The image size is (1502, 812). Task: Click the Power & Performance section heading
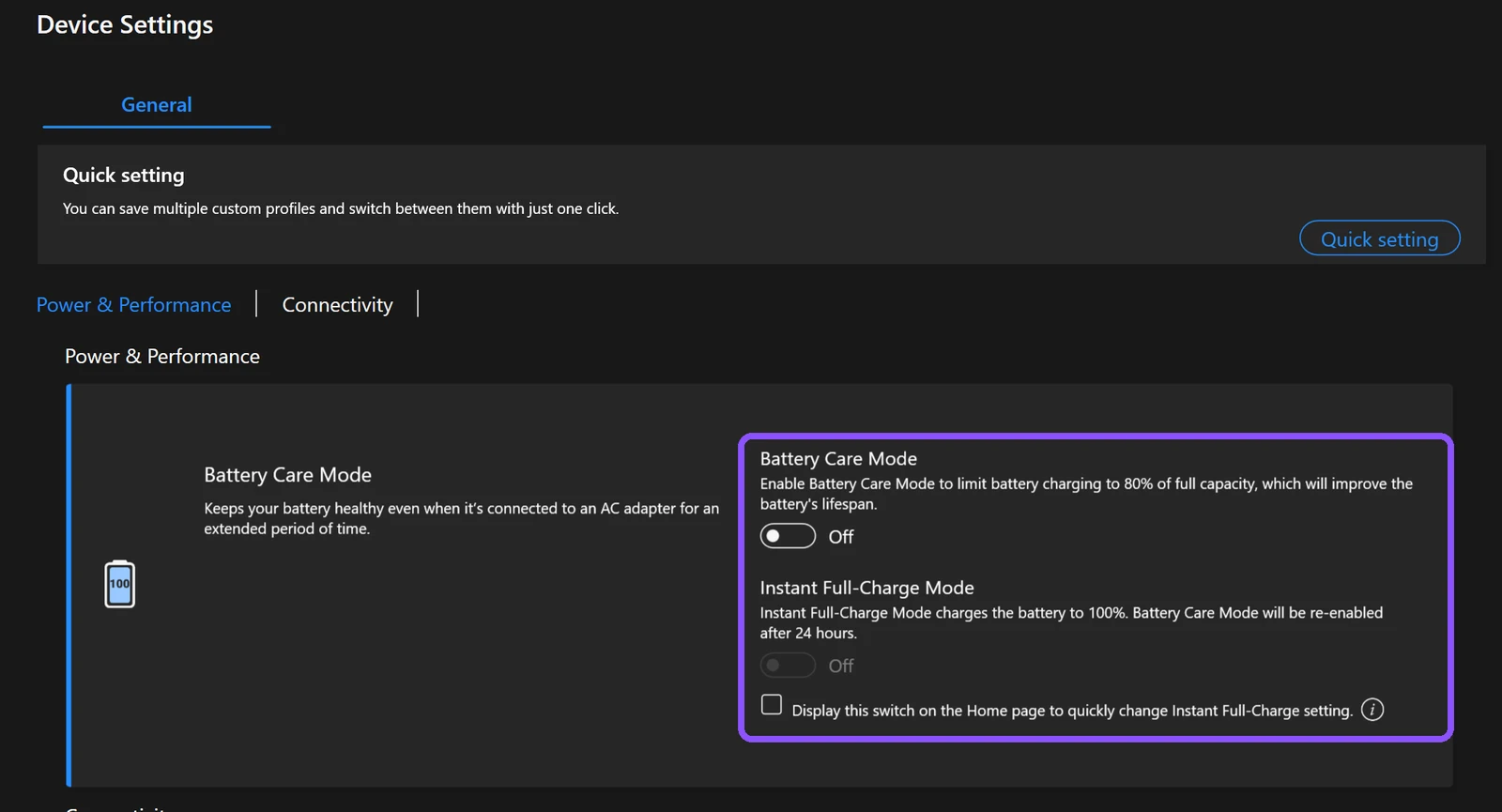tap(162, 356)
